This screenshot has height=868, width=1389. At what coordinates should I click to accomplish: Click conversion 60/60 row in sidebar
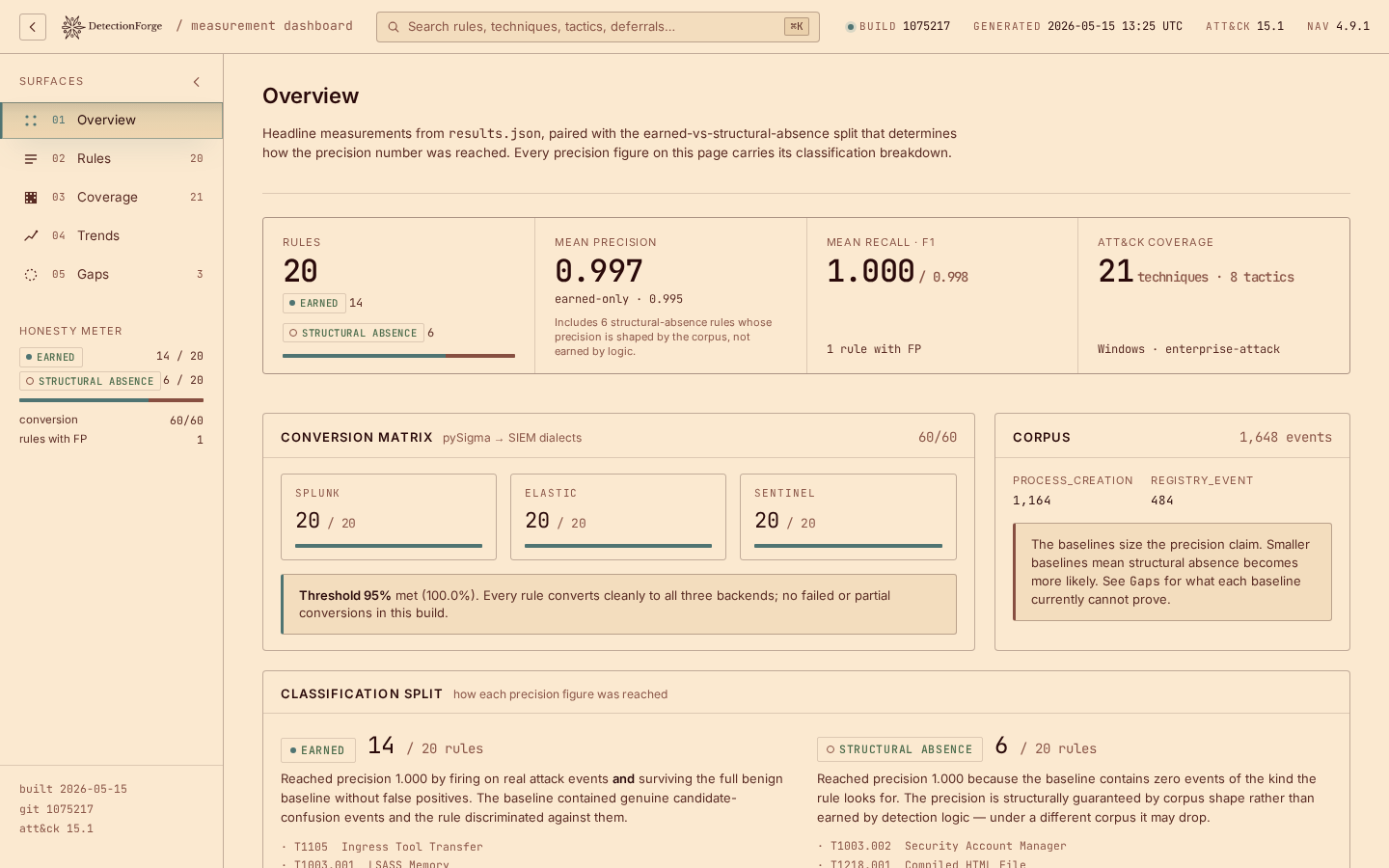pyautogui.click(x=112, y=420)
